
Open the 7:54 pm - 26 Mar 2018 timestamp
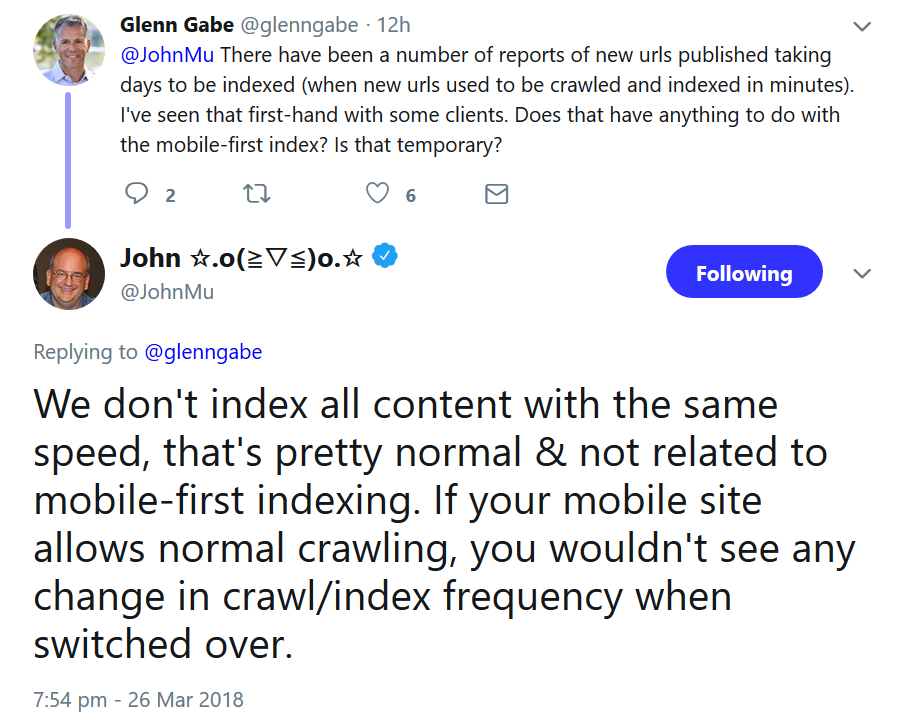click(139, 699)
